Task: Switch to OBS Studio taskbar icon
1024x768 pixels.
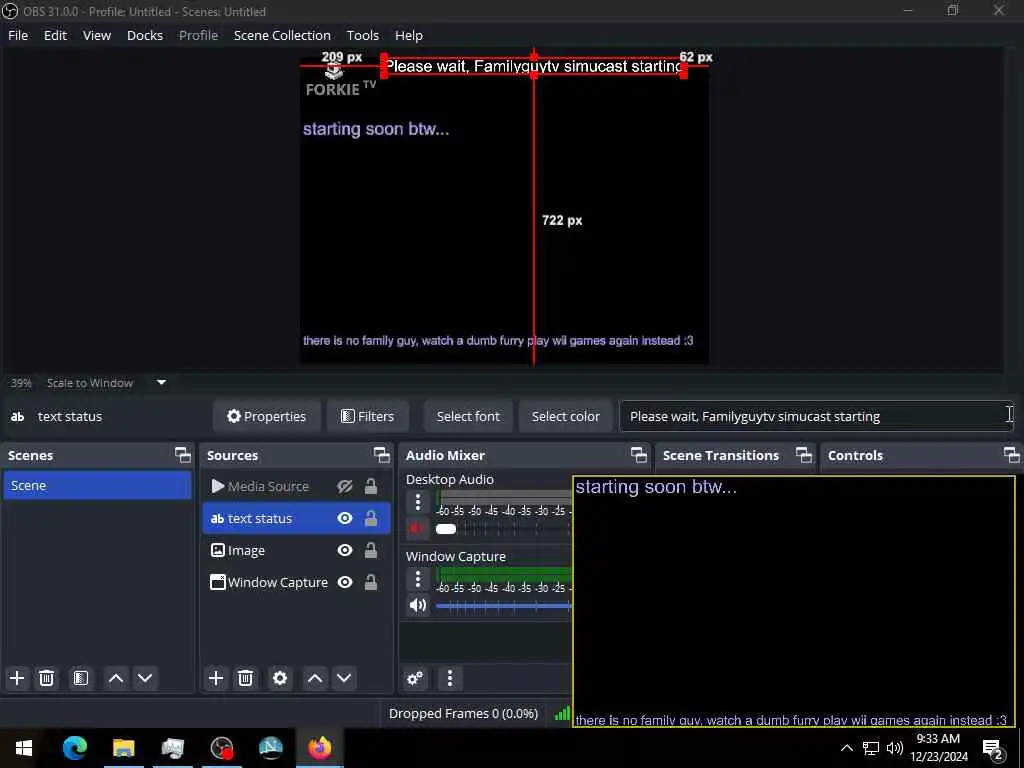Action: [x=221, y=748]
